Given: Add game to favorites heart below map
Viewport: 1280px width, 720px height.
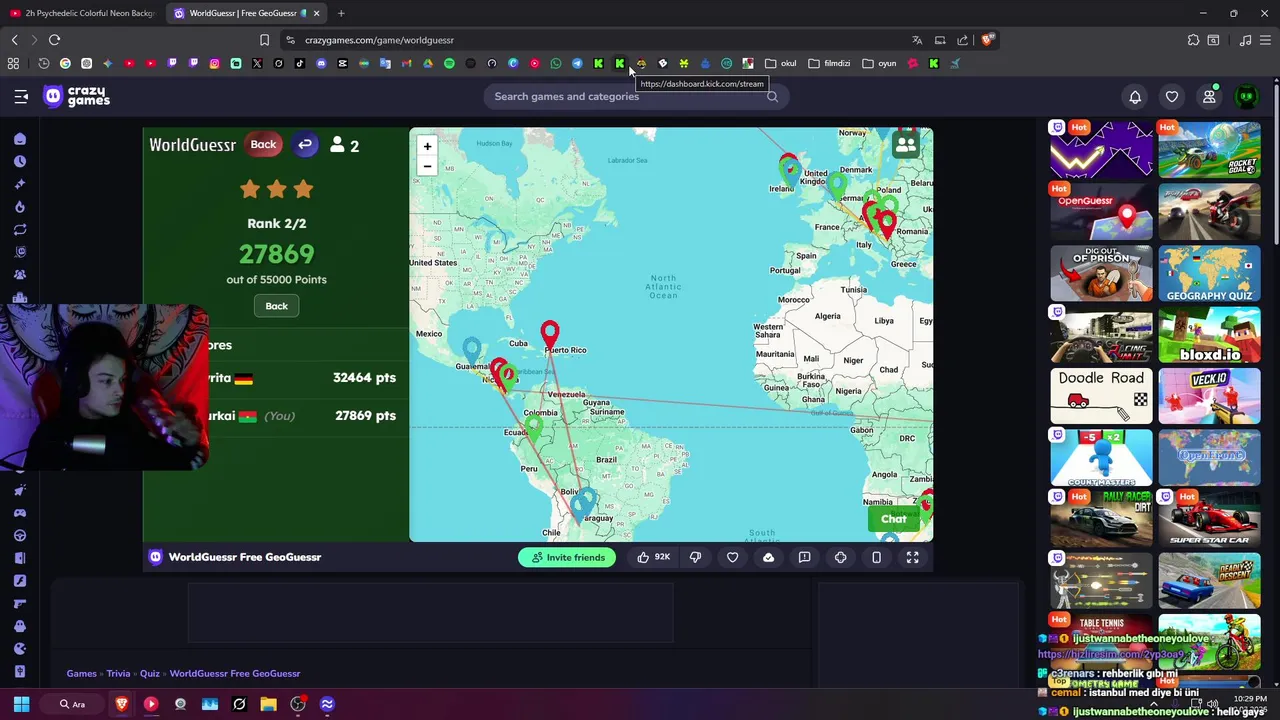Looking at the screenshot, I should tap(732, 557).
